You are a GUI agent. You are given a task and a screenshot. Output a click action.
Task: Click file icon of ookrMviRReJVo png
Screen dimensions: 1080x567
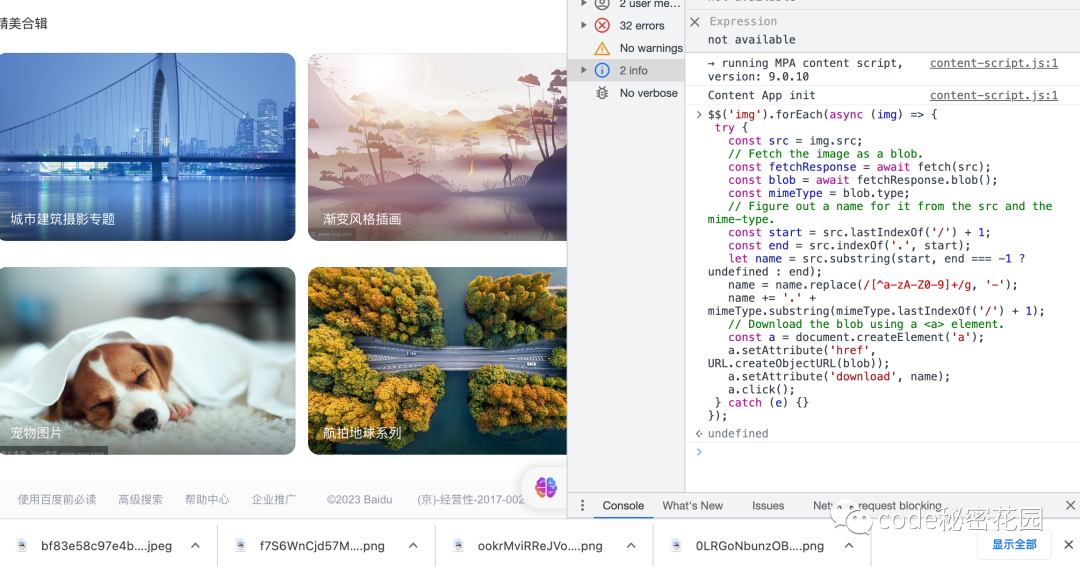pyautogui.click(x=459, y=546)
